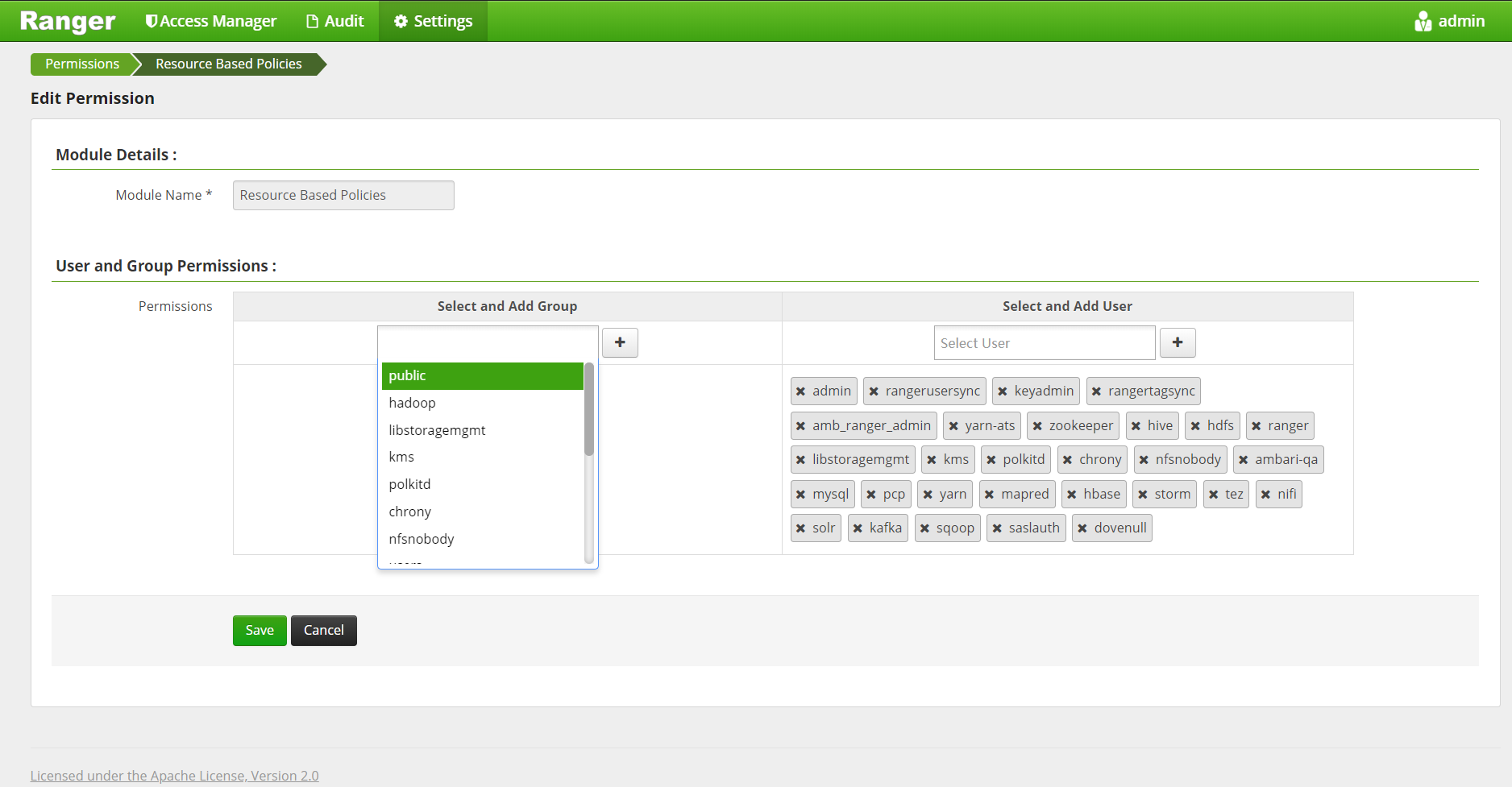Select "public" from the group dropdown
The width and height of the screenshot is (1512, 787).
(482, 375)
